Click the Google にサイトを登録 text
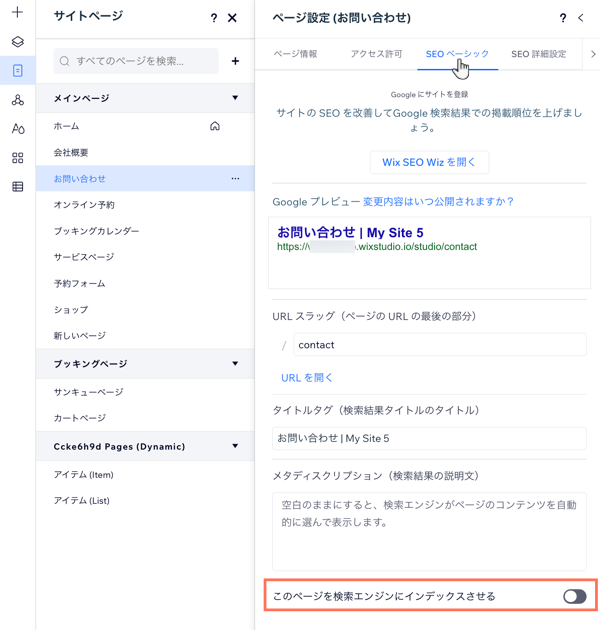The width and height of the screenshot is (600, 630). 429,94
